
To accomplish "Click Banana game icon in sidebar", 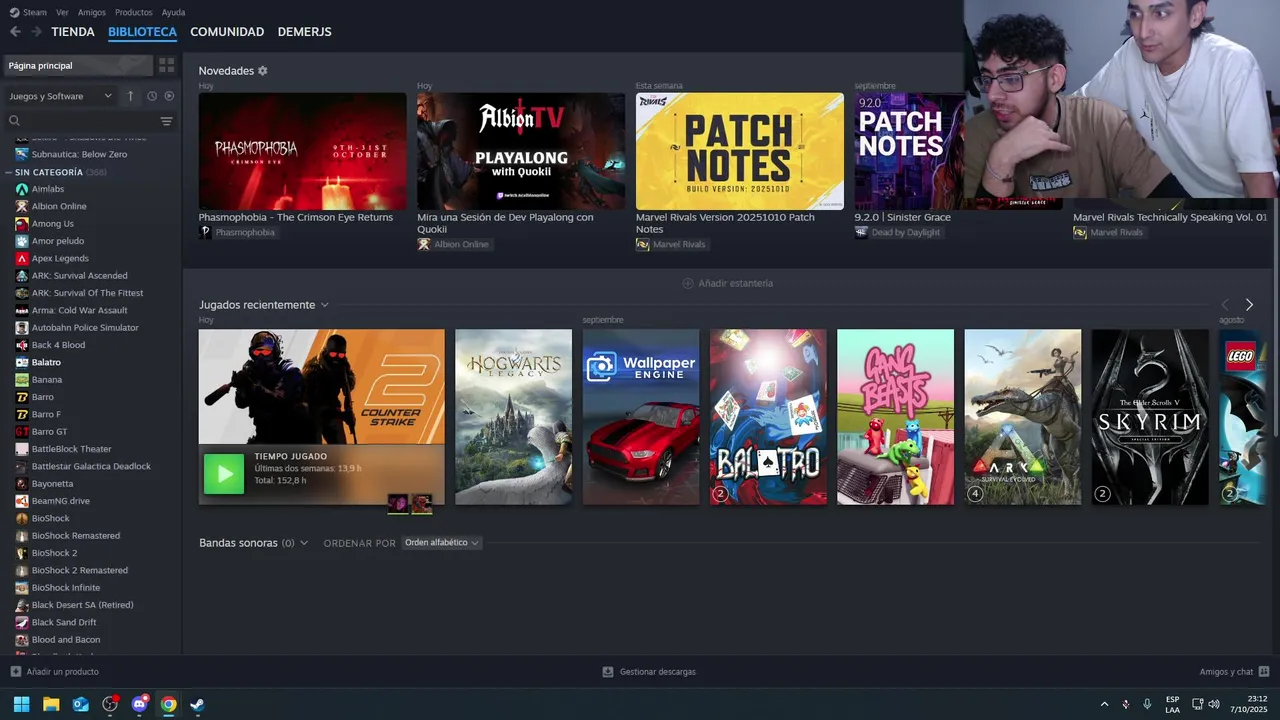I will pyautogui.click(x=22, y=380).
